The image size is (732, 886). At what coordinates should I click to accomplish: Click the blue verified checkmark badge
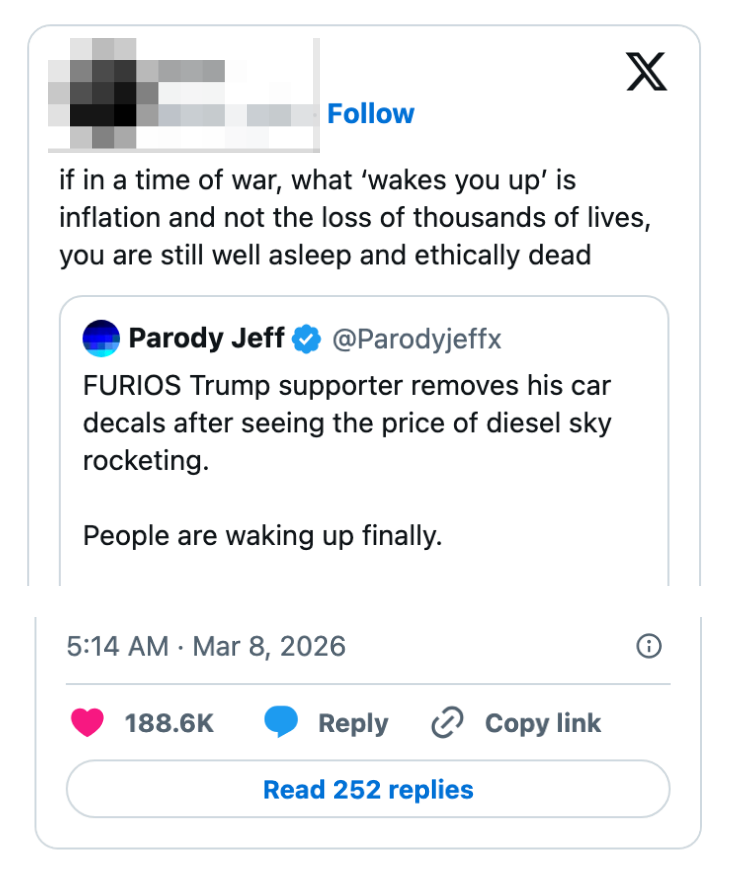[x=306, y=340]
